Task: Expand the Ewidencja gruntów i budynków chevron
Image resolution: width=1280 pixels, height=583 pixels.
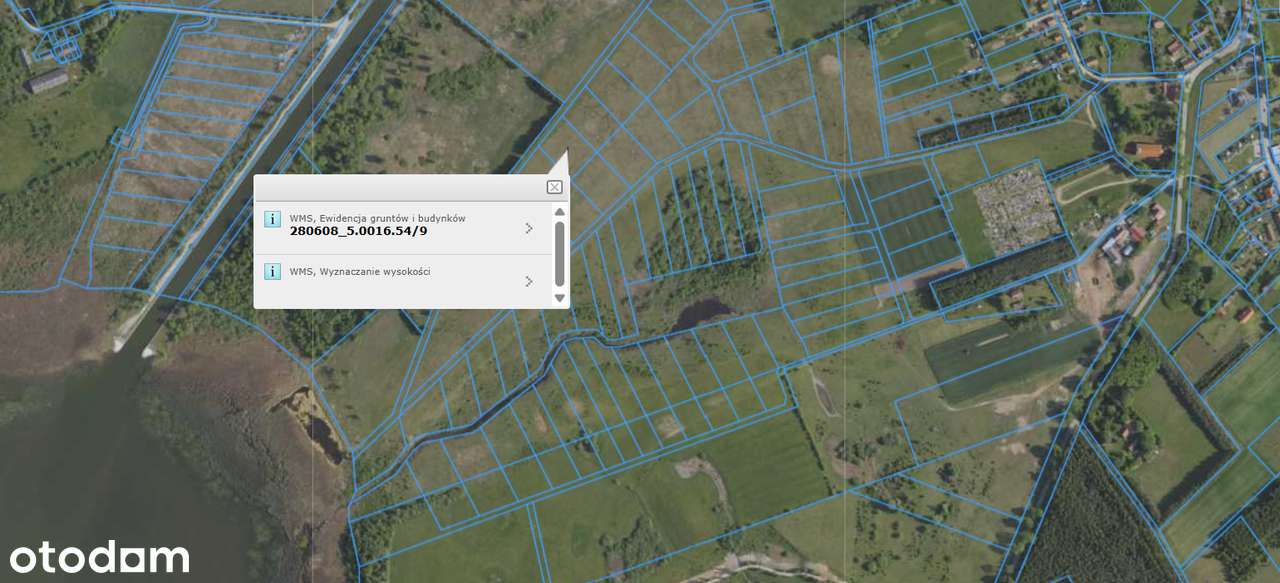Action: tap(529, 228)
